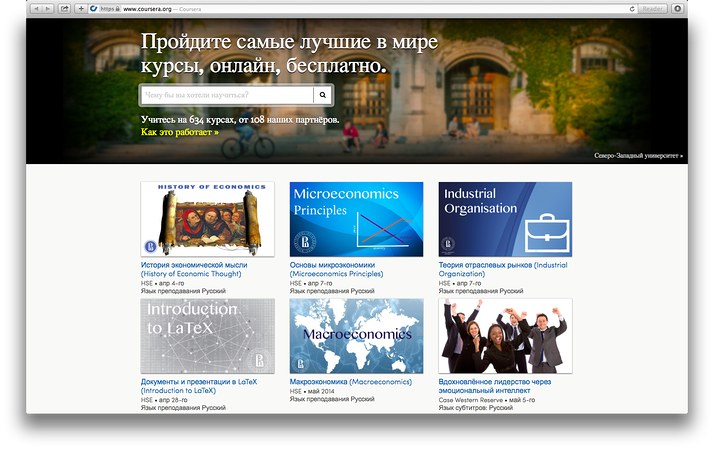
Task: Submit search with the magnifier icon
Action: (322, 95)
